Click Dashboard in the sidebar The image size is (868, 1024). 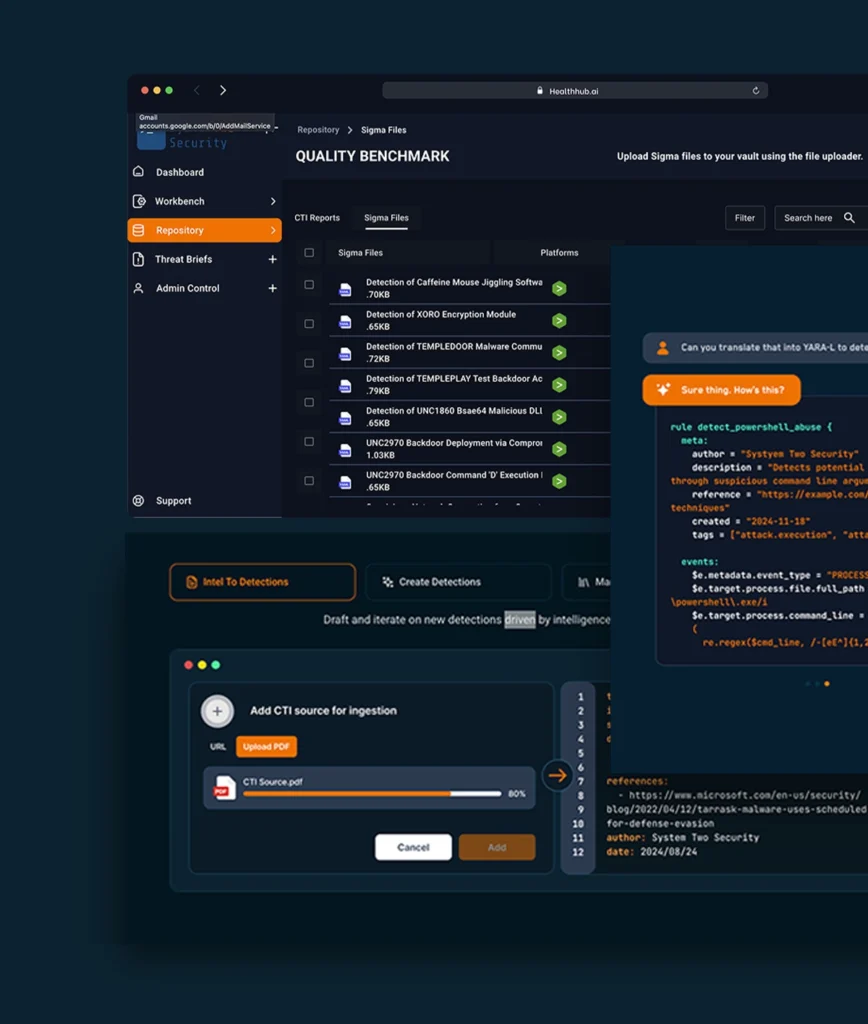coord(180,172)
